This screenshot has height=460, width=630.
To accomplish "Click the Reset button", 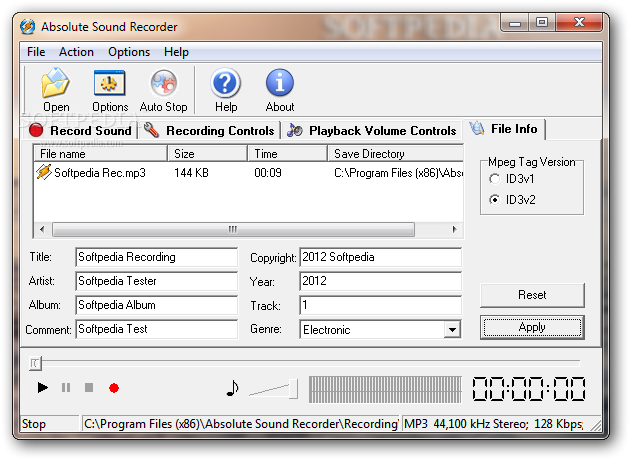I will pyautogui.click(x=532, y=295).
